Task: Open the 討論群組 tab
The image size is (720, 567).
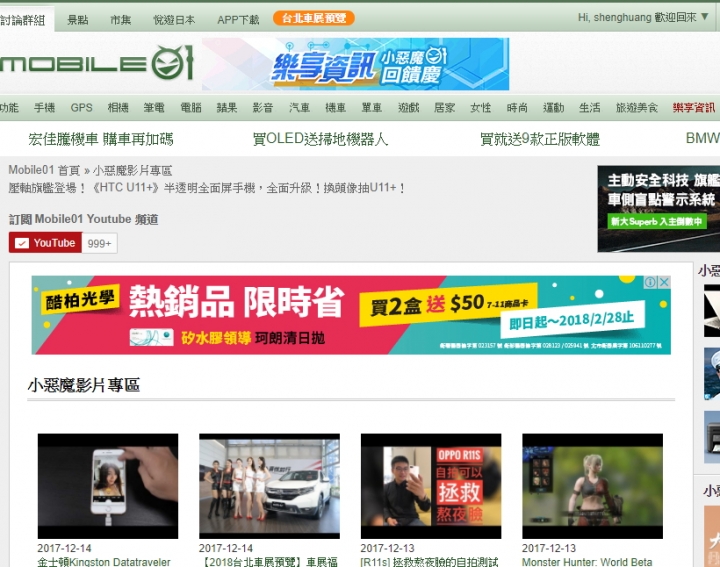Action: 22,20
